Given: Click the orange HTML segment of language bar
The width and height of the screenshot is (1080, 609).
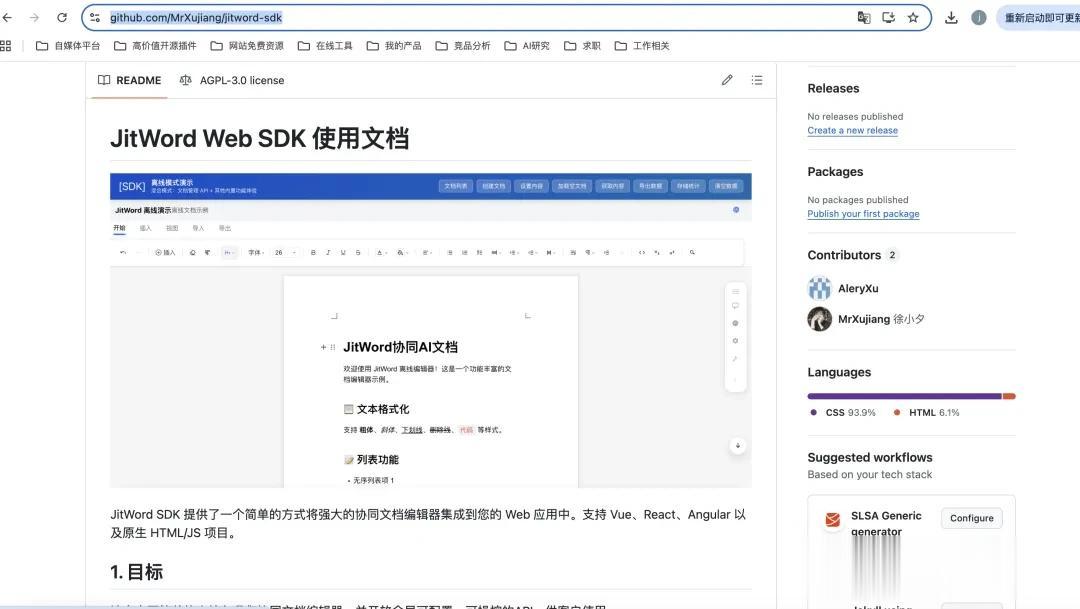Looking at the screenshot, I should (x=1009, y=396).
